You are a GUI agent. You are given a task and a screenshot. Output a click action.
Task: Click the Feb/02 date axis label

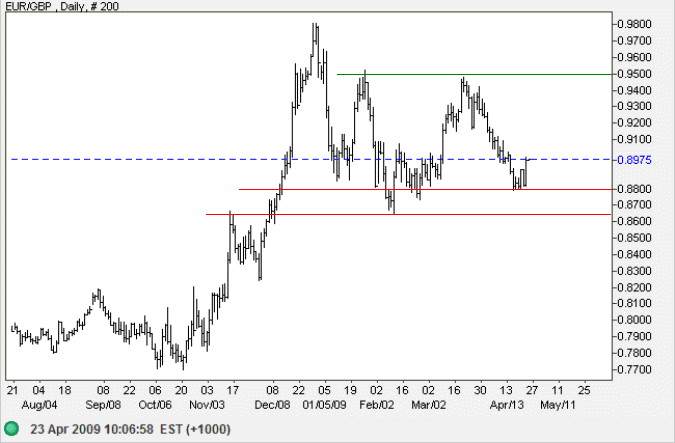pyautogui.click(x=377, y=405)
